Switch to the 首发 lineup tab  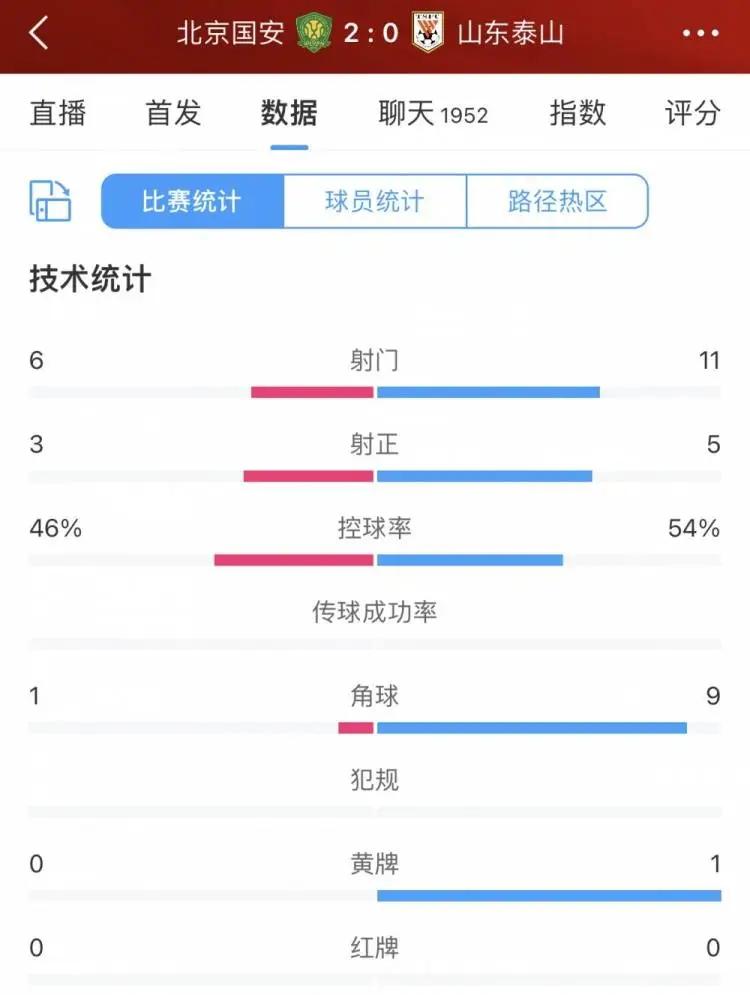point(173,113)
